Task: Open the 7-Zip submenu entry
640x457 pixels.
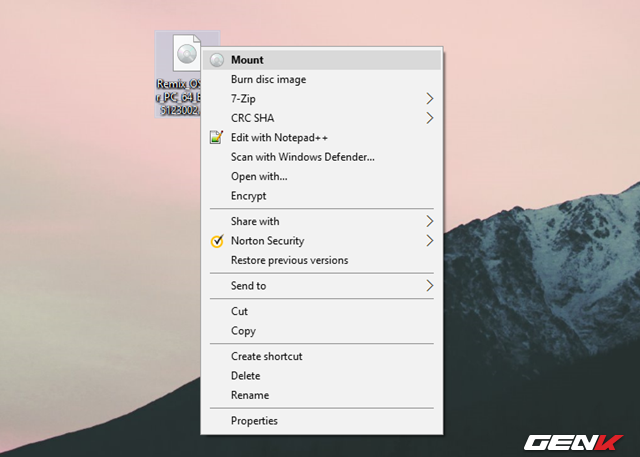Action: 322,99
